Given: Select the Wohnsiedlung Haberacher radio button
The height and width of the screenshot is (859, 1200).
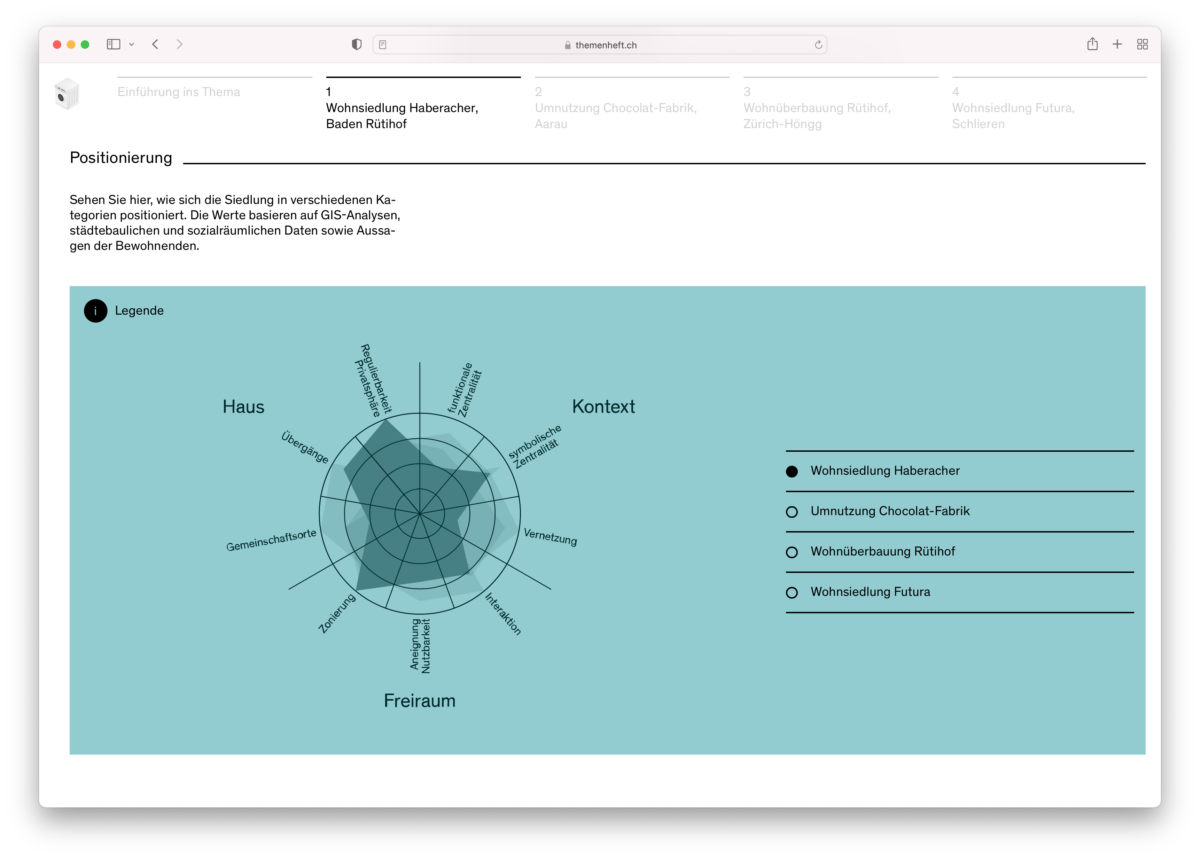Looking at the screenshot, I should tap(792, 471).
